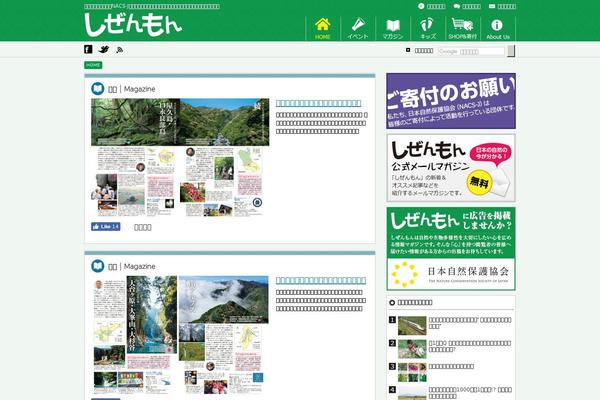This screenshot has width=600, height=400.
Task: Click the book icon of first Magazine article
Action: coord(98,88)
